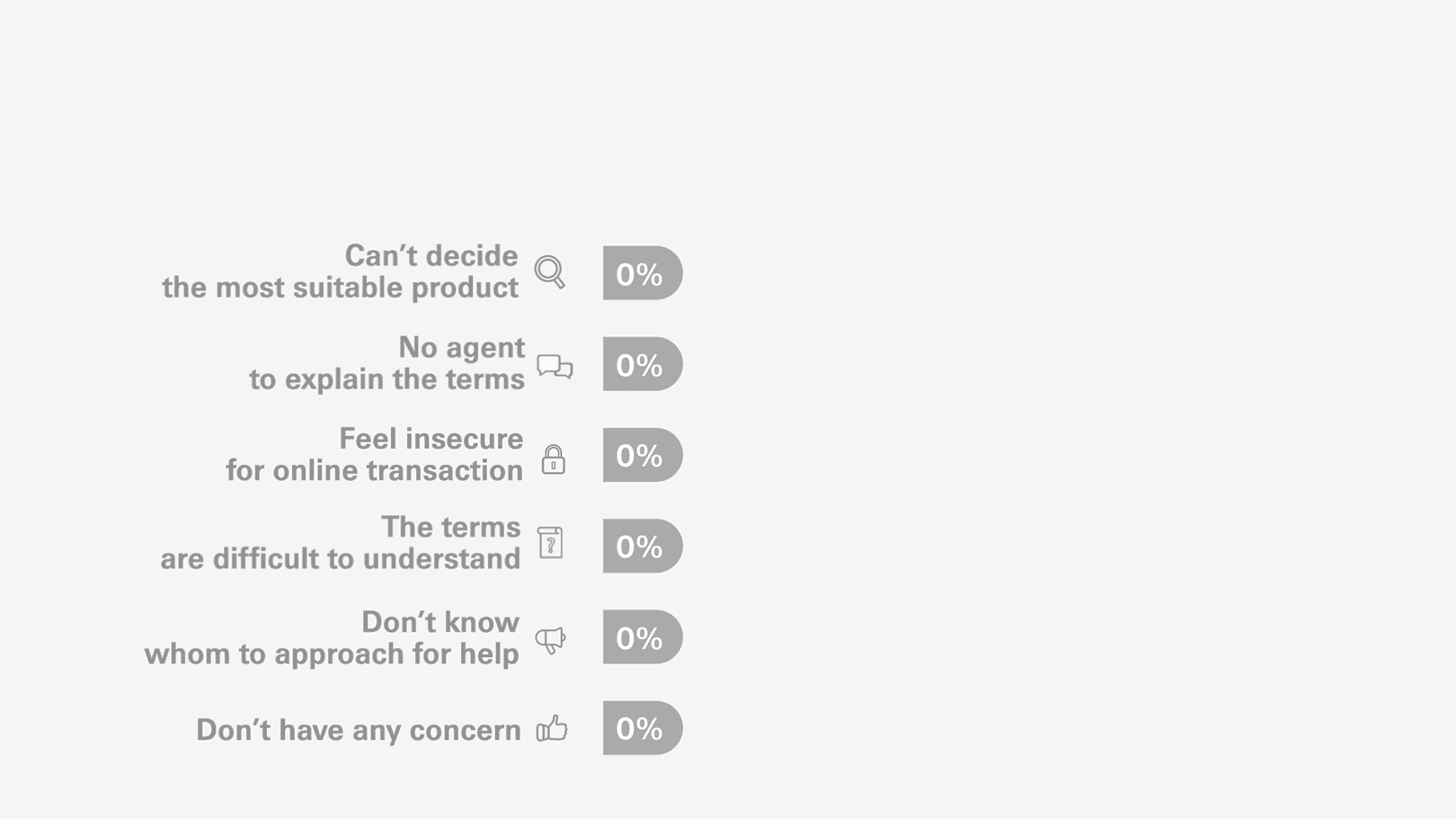This screenshot has height=819, width=1456.
Task: Choose the "Don't have any concern" label
Action: coord(358,730)
